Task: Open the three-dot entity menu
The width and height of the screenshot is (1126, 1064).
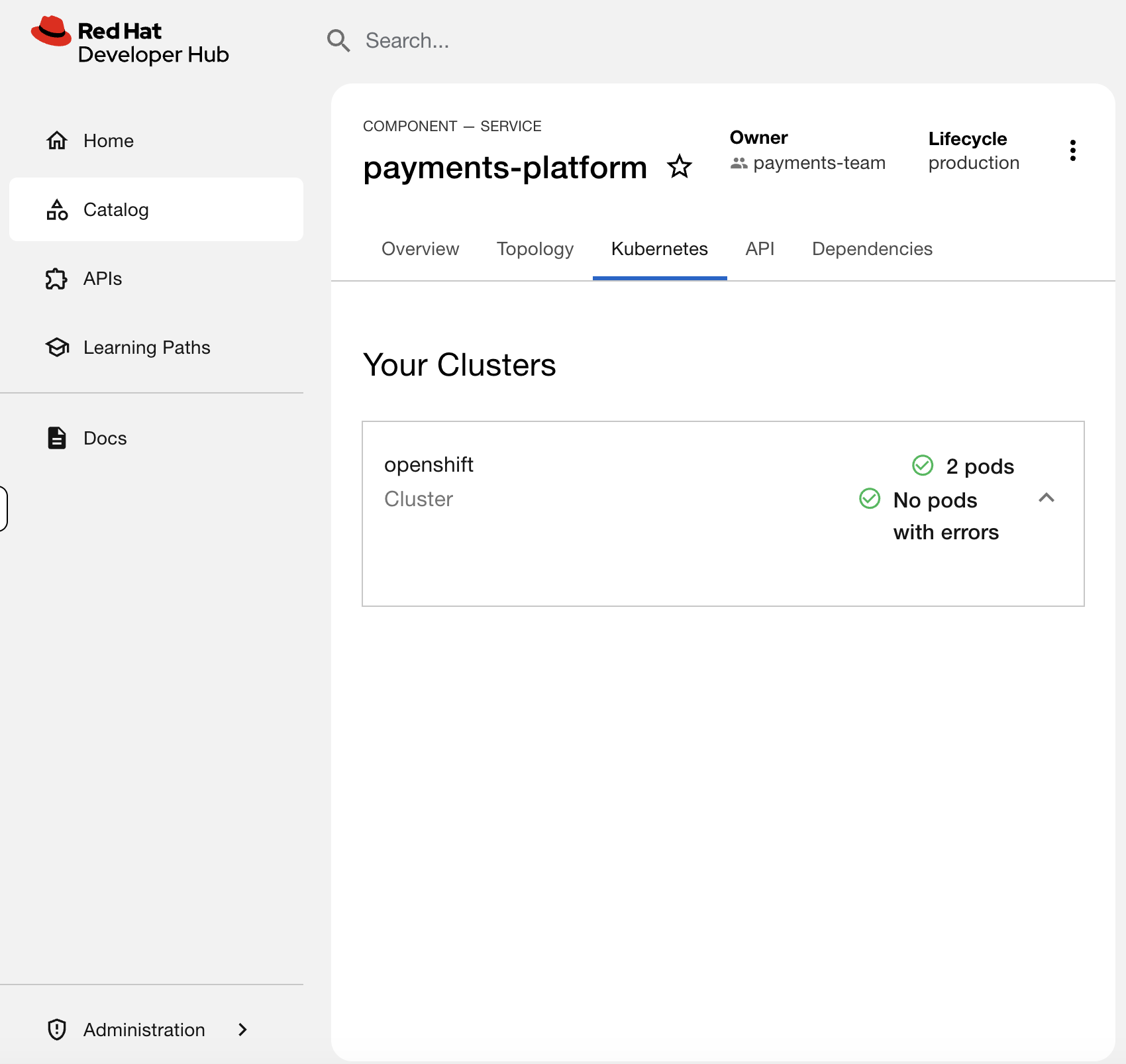Action: pyautogui.click(x=1073, y=150)
